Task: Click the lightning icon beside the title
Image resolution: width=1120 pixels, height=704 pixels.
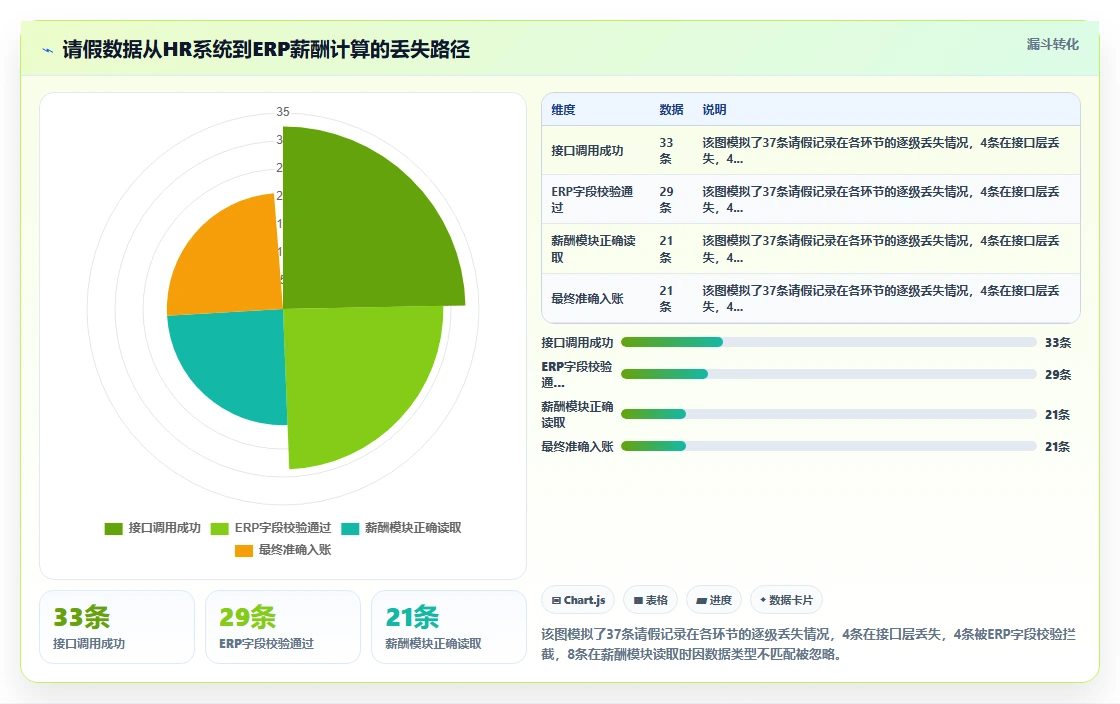Action: pos(48,50)
